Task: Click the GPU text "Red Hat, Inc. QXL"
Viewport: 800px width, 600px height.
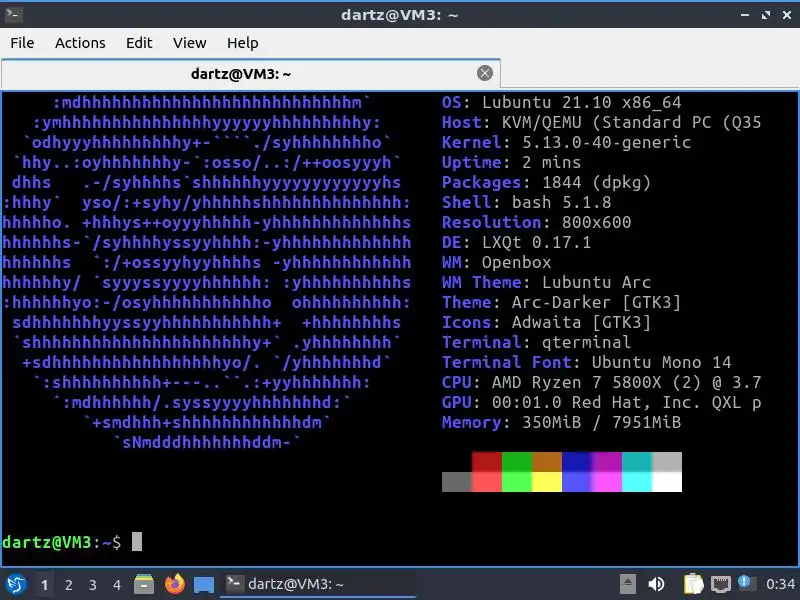Action: [x=657, y=403]
